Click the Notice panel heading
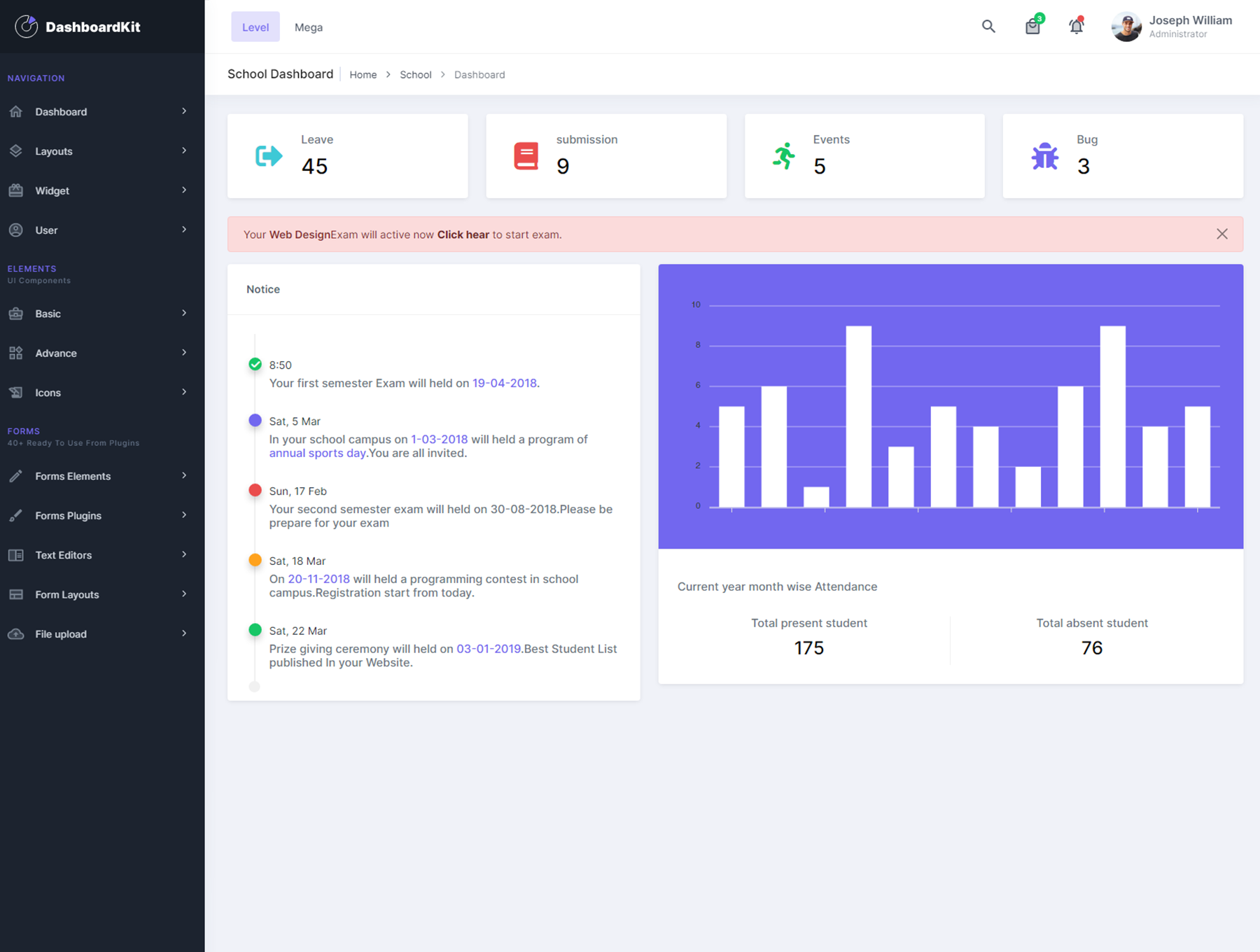Viewport: 1260px width, 952px height. pos(263,289)
